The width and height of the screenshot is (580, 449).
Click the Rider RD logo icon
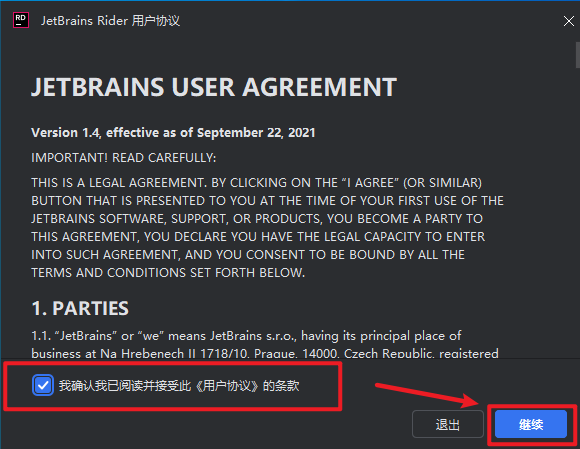(x=21, y=20)
